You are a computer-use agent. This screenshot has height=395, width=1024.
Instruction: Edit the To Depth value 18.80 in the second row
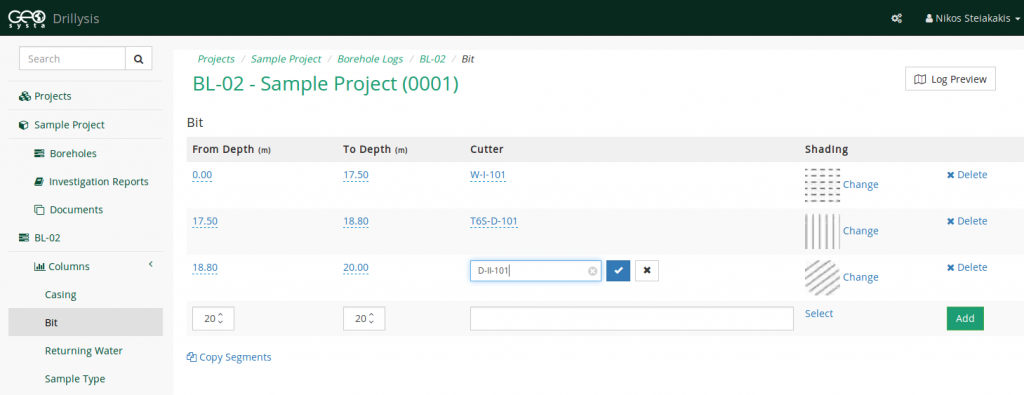[356, 221]
